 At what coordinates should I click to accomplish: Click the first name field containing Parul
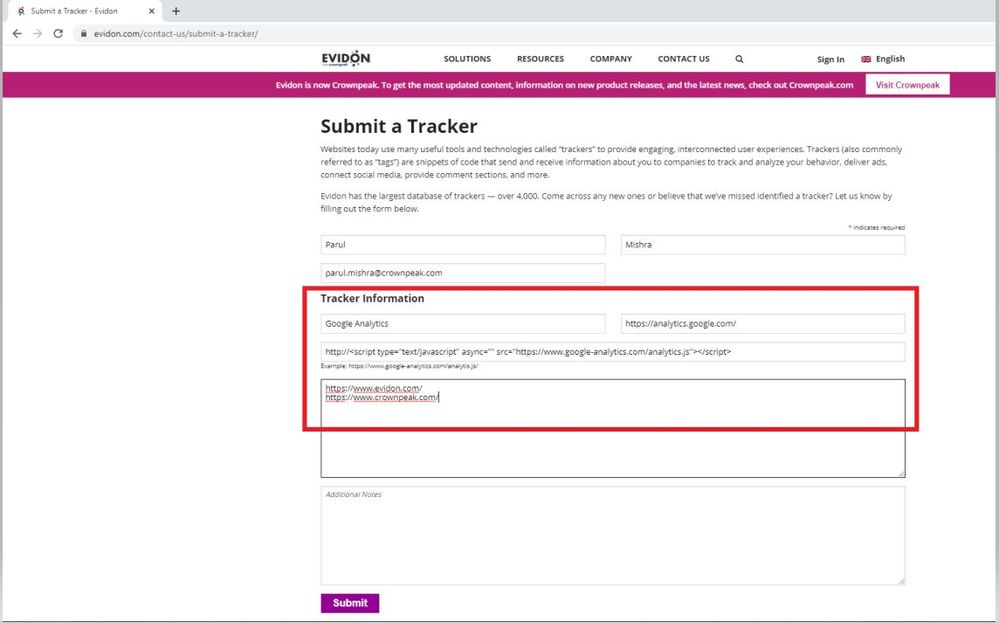[463, 245]
